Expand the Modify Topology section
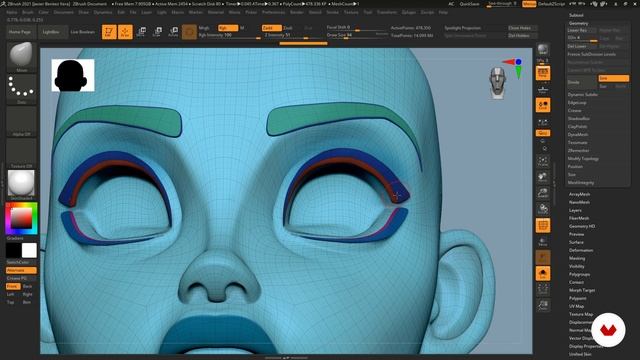The width and height of the screenshot is (640, 360). click(583, 158)
